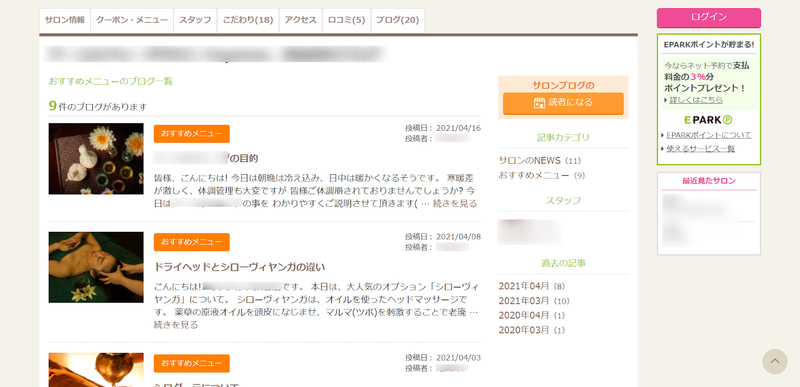The height and width of the screenshot is (387, 800).
Task: Select the アクセス tab
Action: click(301, 20)
